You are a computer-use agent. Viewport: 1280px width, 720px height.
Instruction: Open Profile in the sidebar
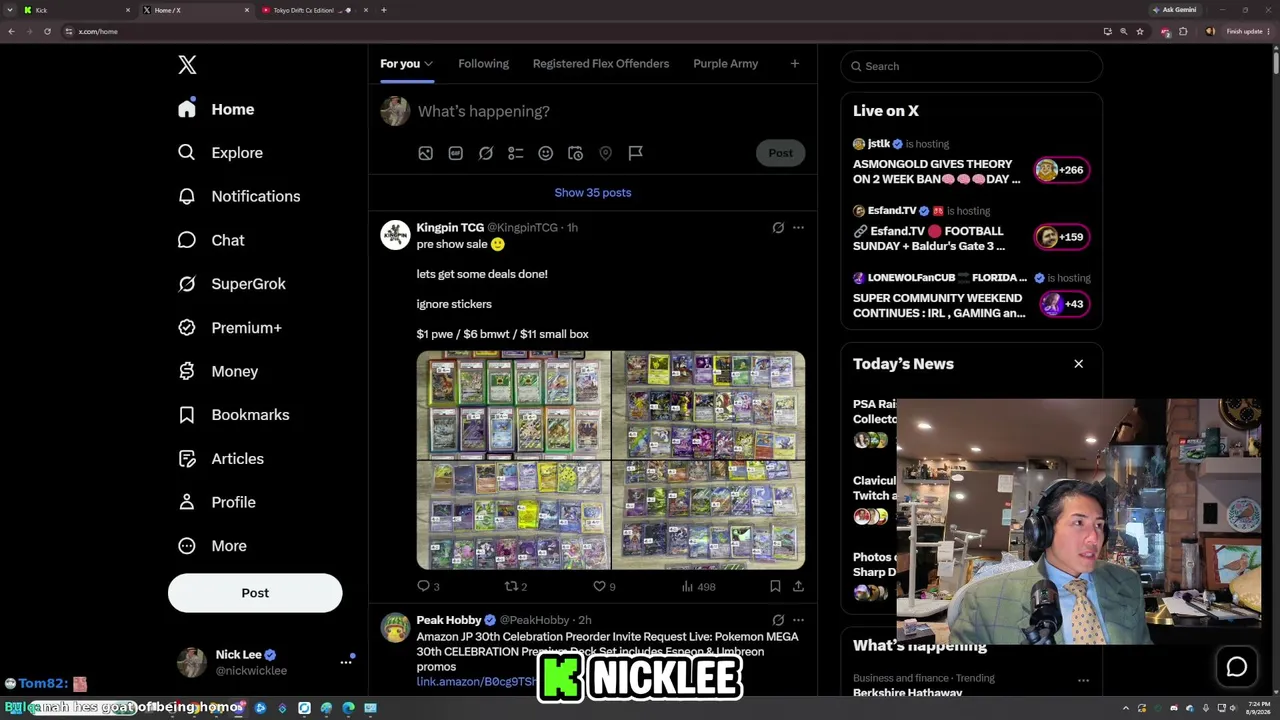pos(217,502)
